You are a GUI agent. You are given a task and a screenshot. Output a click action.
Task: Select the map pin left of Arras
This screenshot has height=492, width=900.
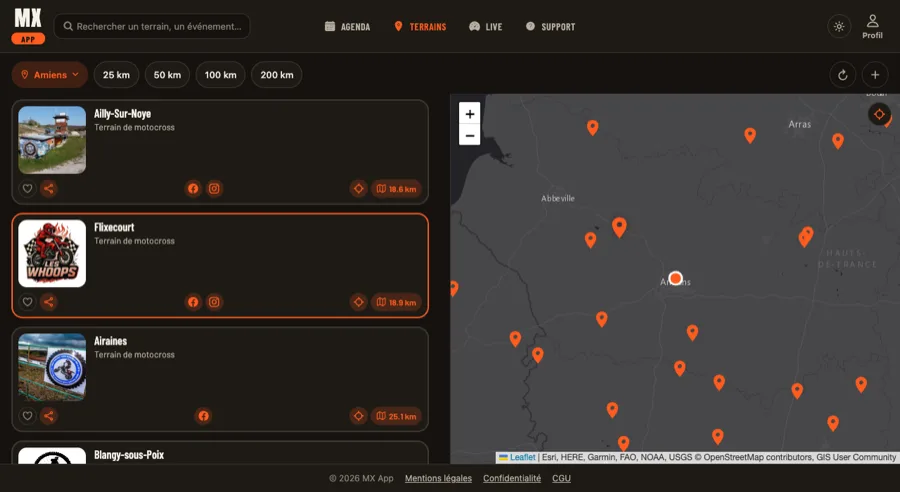[750, 135]
